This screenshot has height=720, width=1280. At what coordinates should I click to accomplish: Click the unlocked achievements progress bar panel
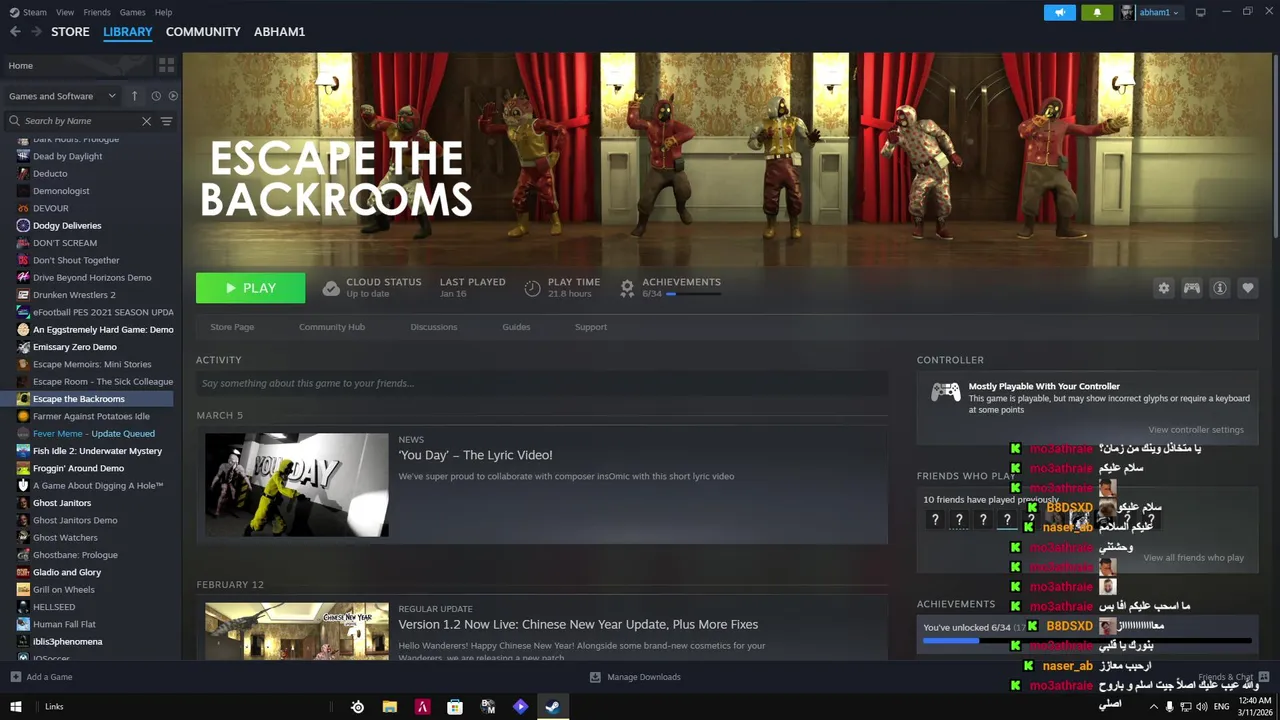tap(1087, 634)
